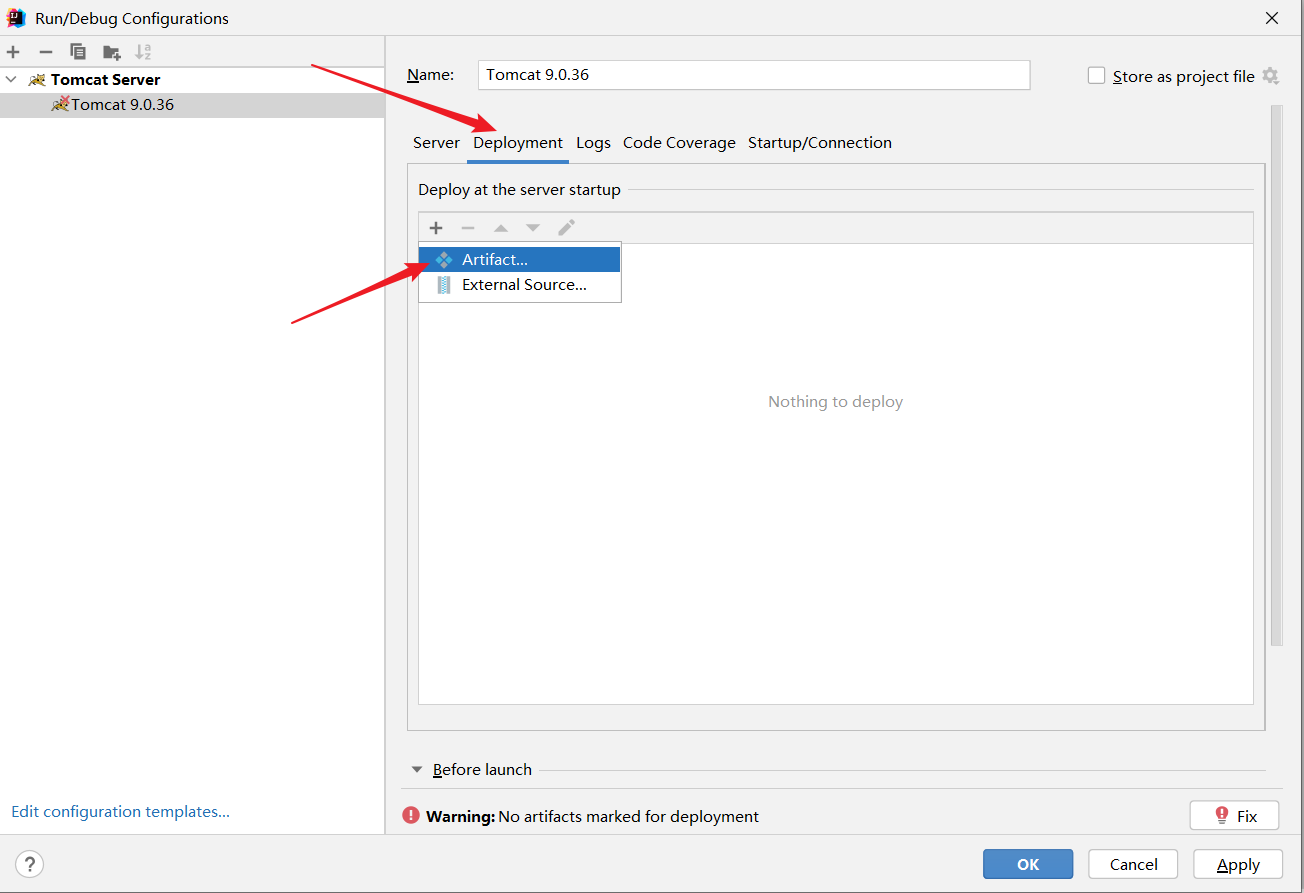The image size is (1304, 893).
Task: Remove the selected configuration using the minus icon
Action: click(45, 52)
